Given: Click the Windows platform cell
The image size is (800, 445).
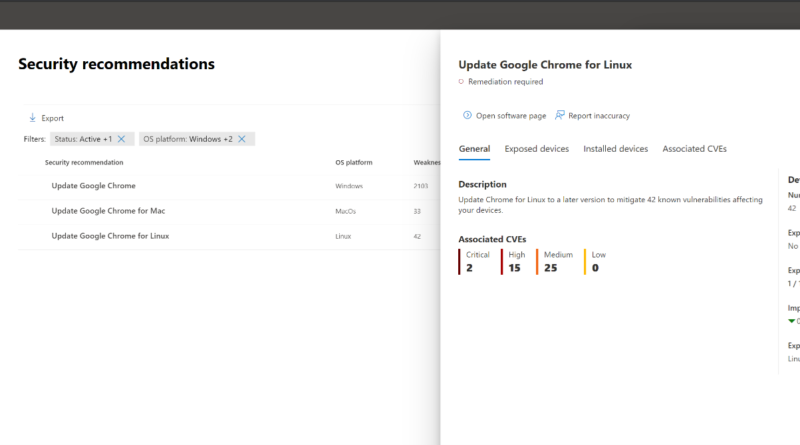Looking at the screenshot, I should pos(349,186).
